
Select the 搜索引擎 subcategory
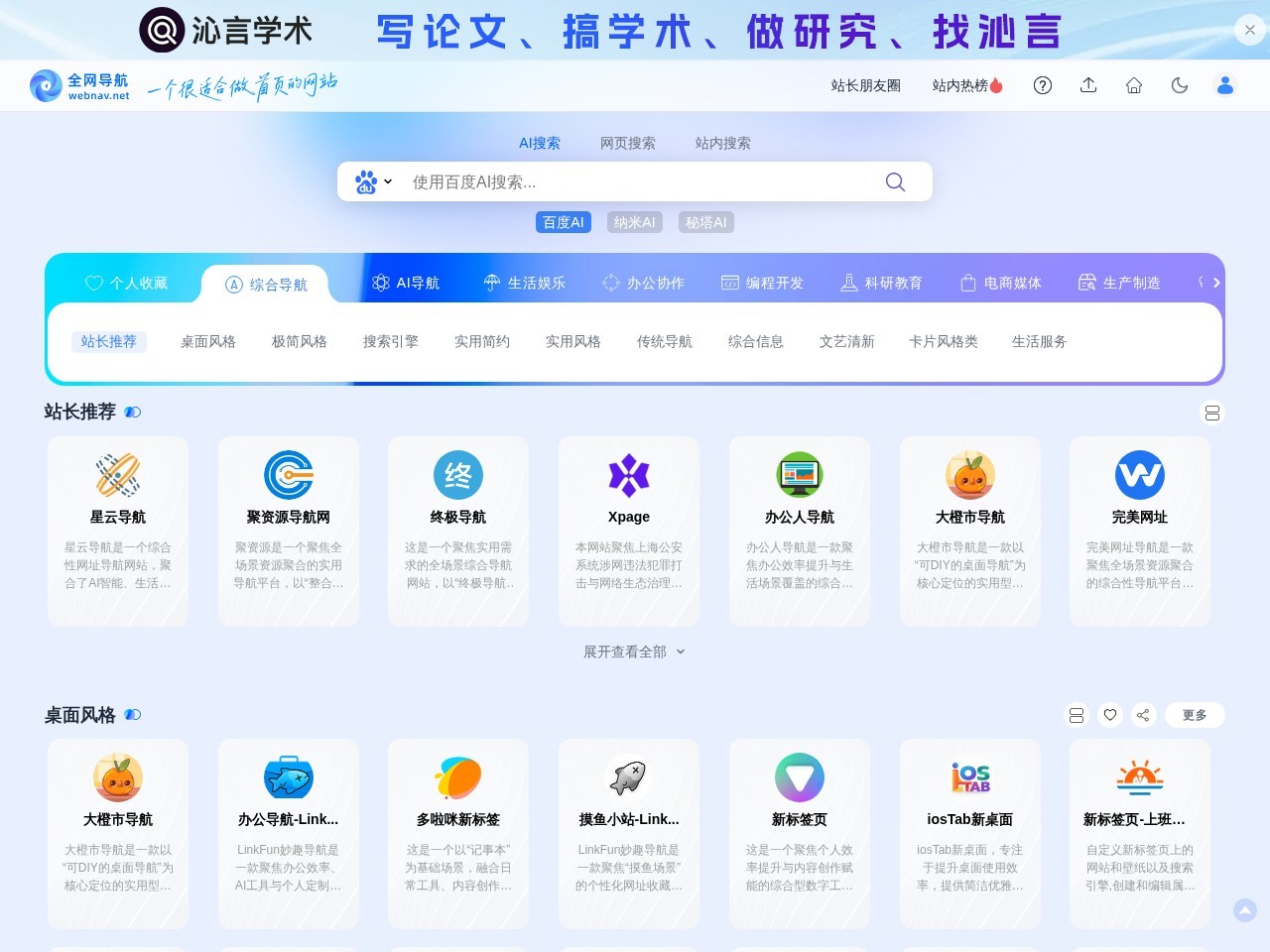(391, 341)
